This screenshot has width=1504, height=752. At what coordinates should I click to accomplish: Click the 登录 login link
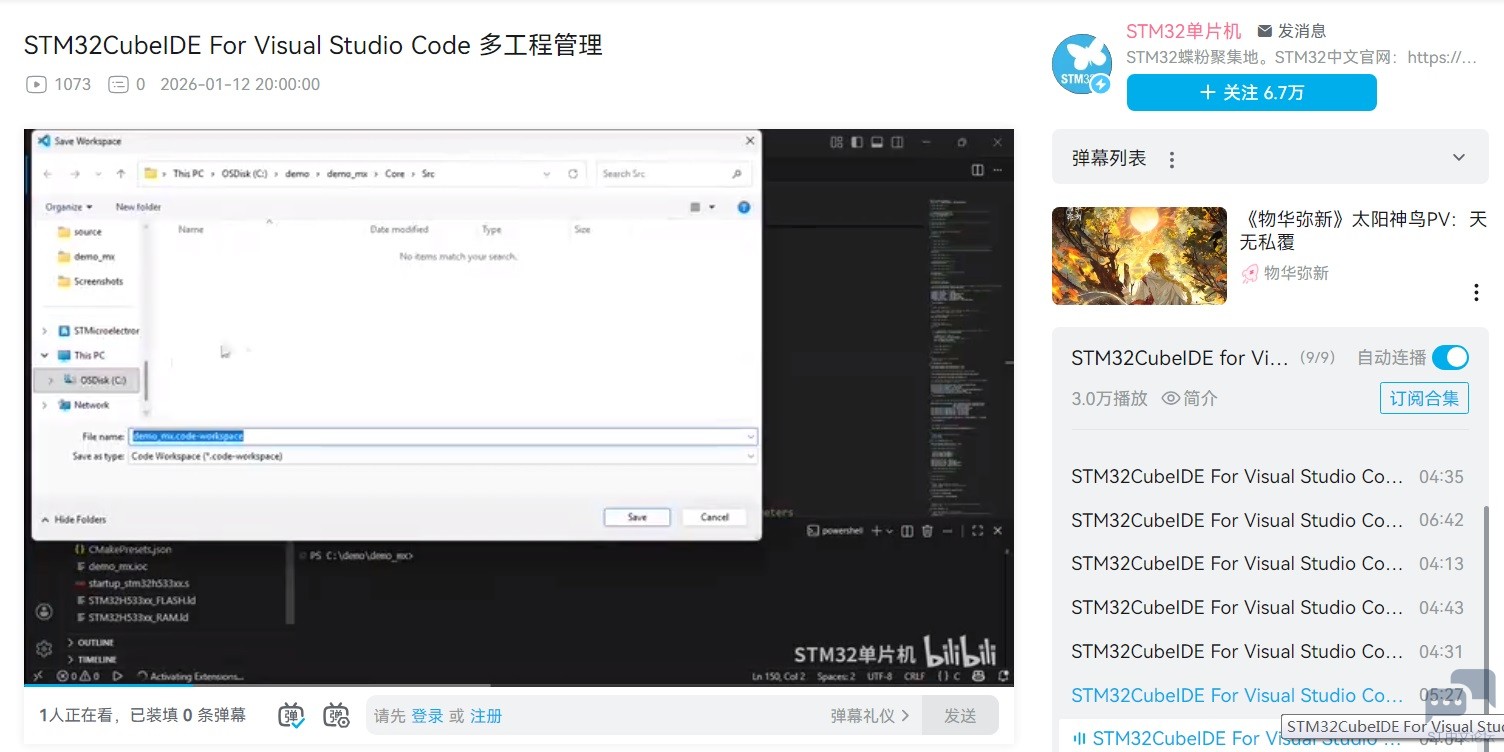click(427, 716)
